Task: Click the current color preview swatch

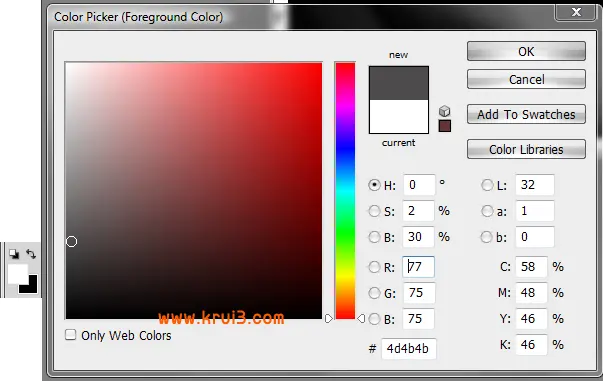Action: (x=399, y=116)
